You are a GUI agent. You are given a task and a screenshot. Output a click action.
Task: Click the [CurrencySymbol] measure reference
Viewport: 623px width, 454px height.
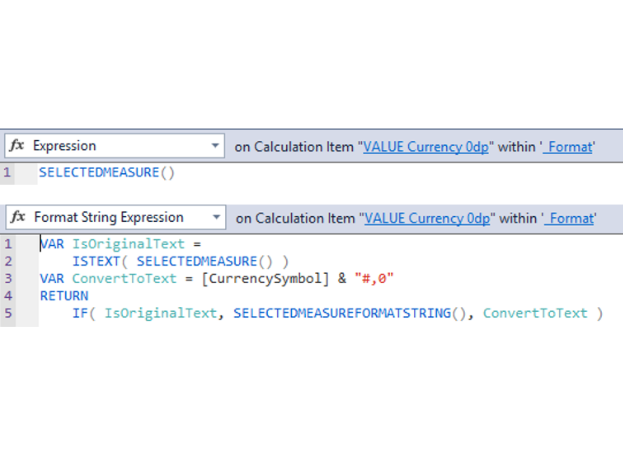pos(265,278)
